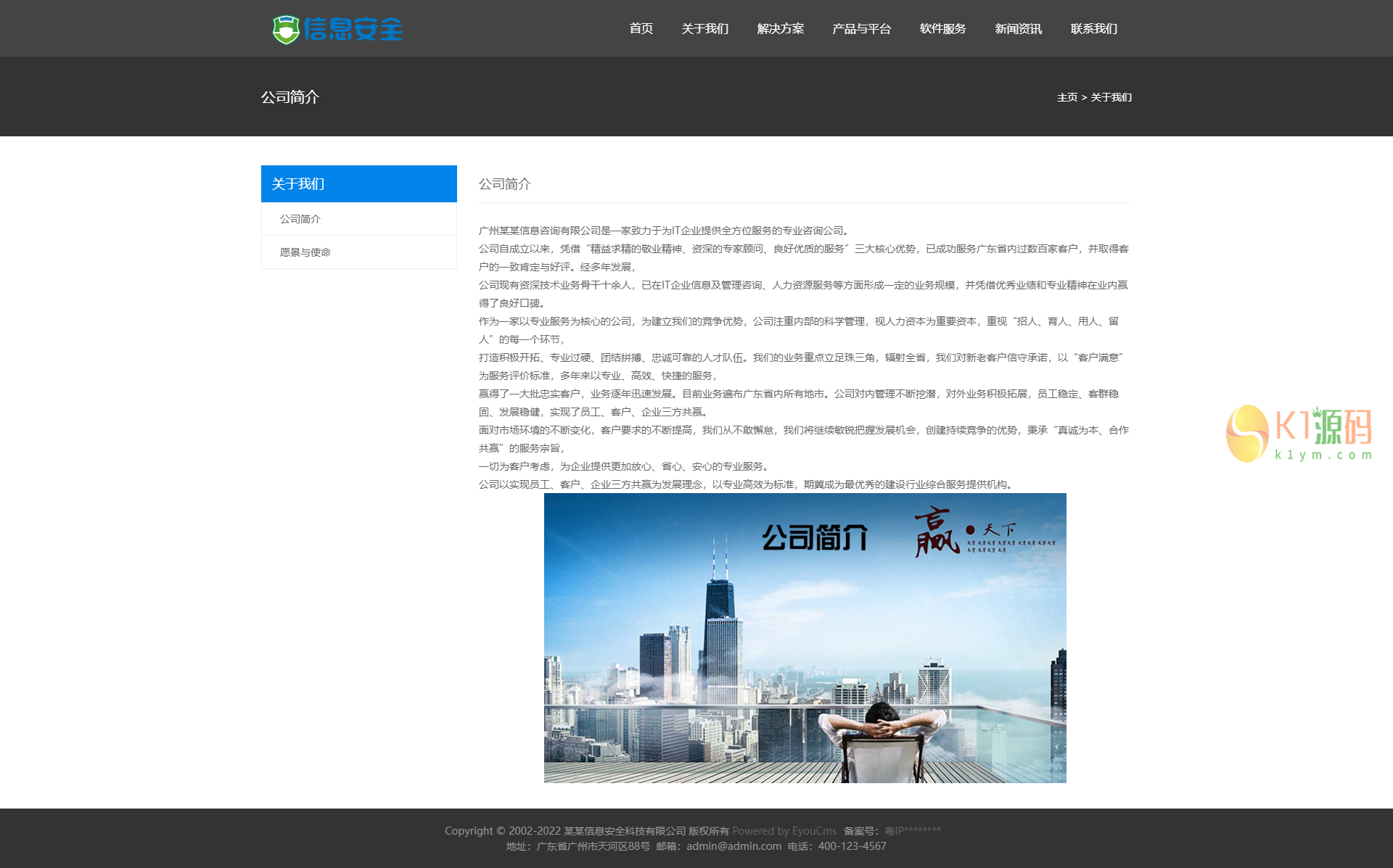Click the 信息安全 shield logo
The image size is (1393, 868).
click(x=337, y=29)
